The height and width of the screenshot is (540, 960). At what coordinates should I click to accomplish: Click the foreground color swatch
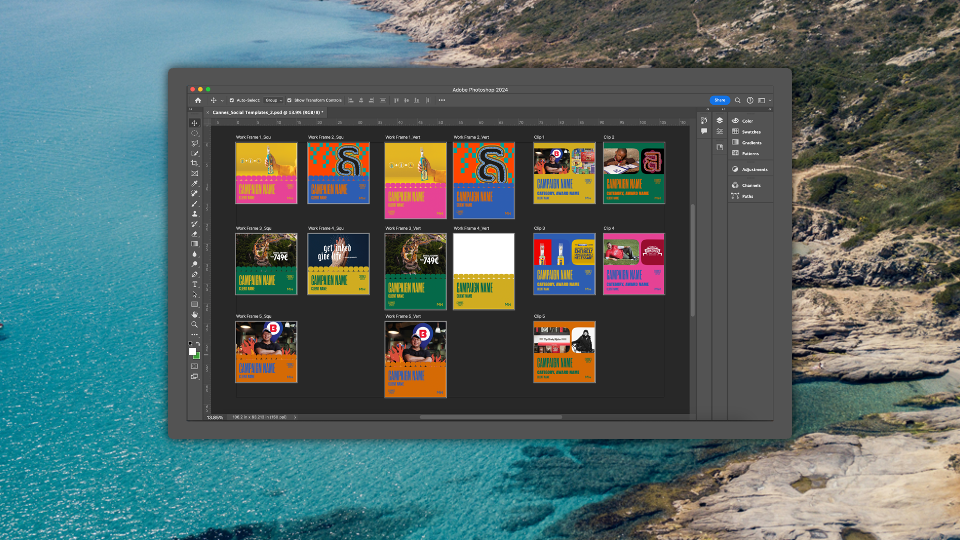[192, 351]
